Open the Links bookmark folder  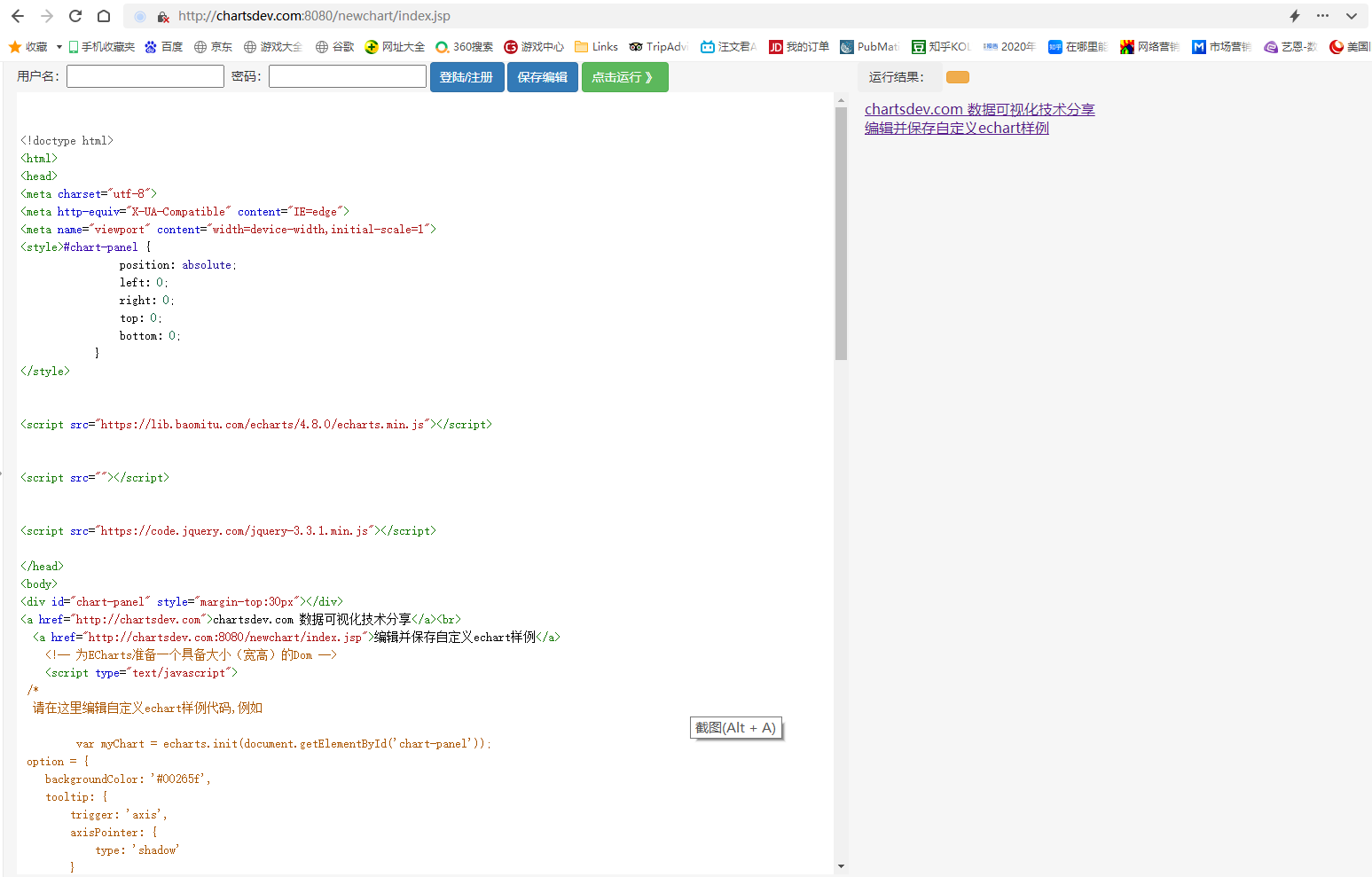pos(596,46)
